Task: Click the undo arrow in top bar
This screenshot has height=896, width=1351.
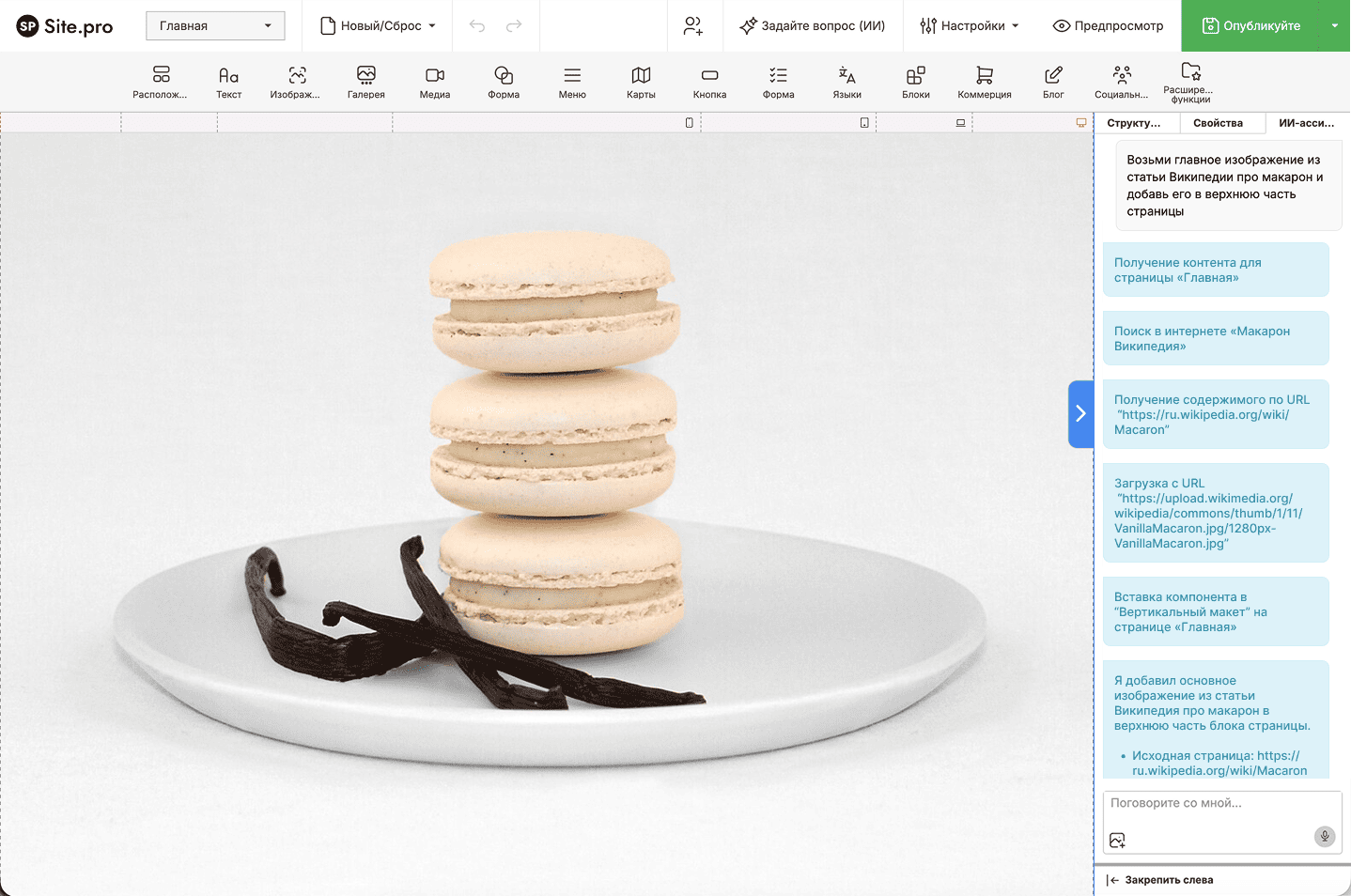Action: [477, 26]
